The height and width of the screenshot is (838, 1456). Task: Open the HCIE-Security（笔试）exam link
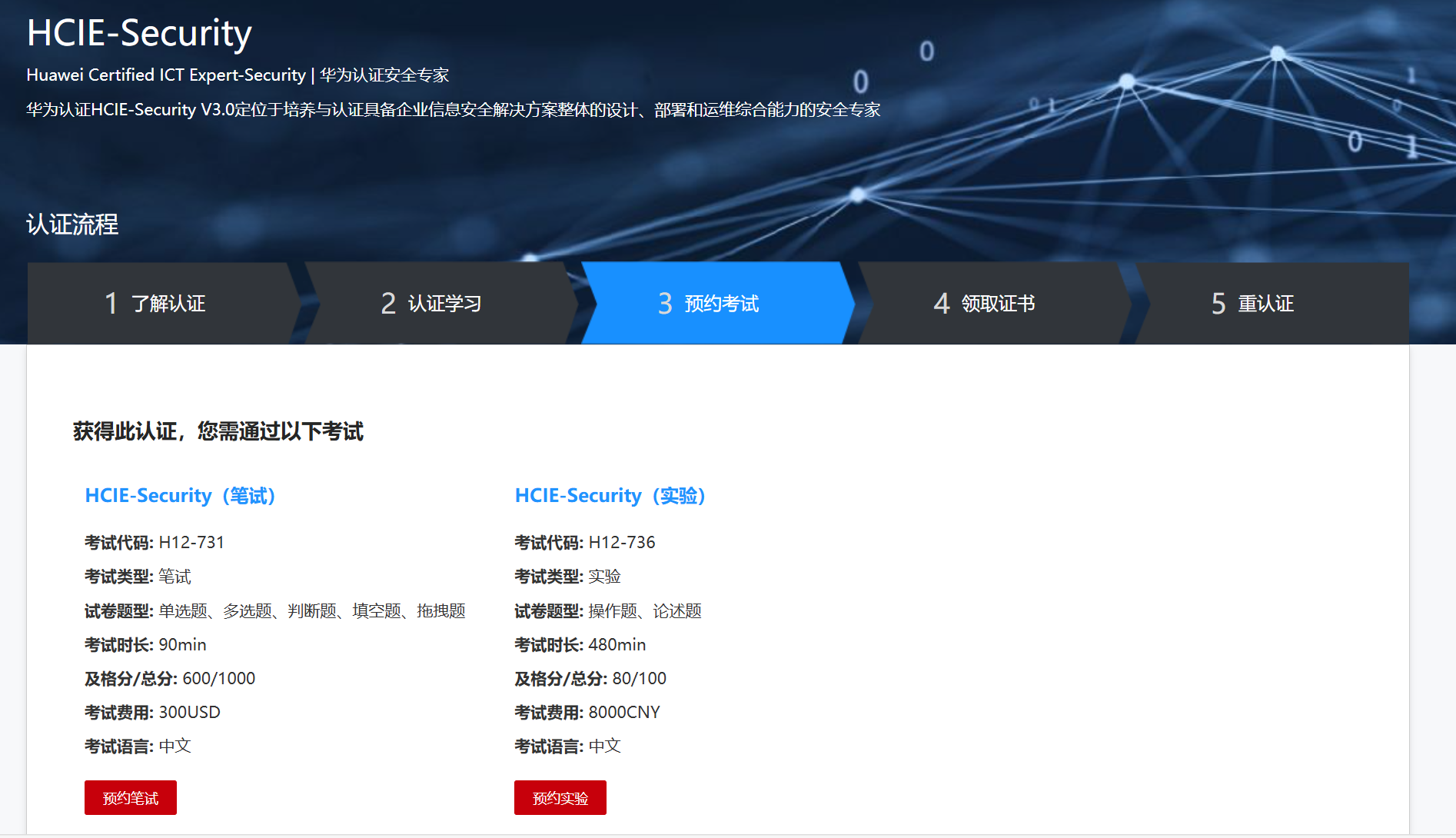click(x=181, y=495)
